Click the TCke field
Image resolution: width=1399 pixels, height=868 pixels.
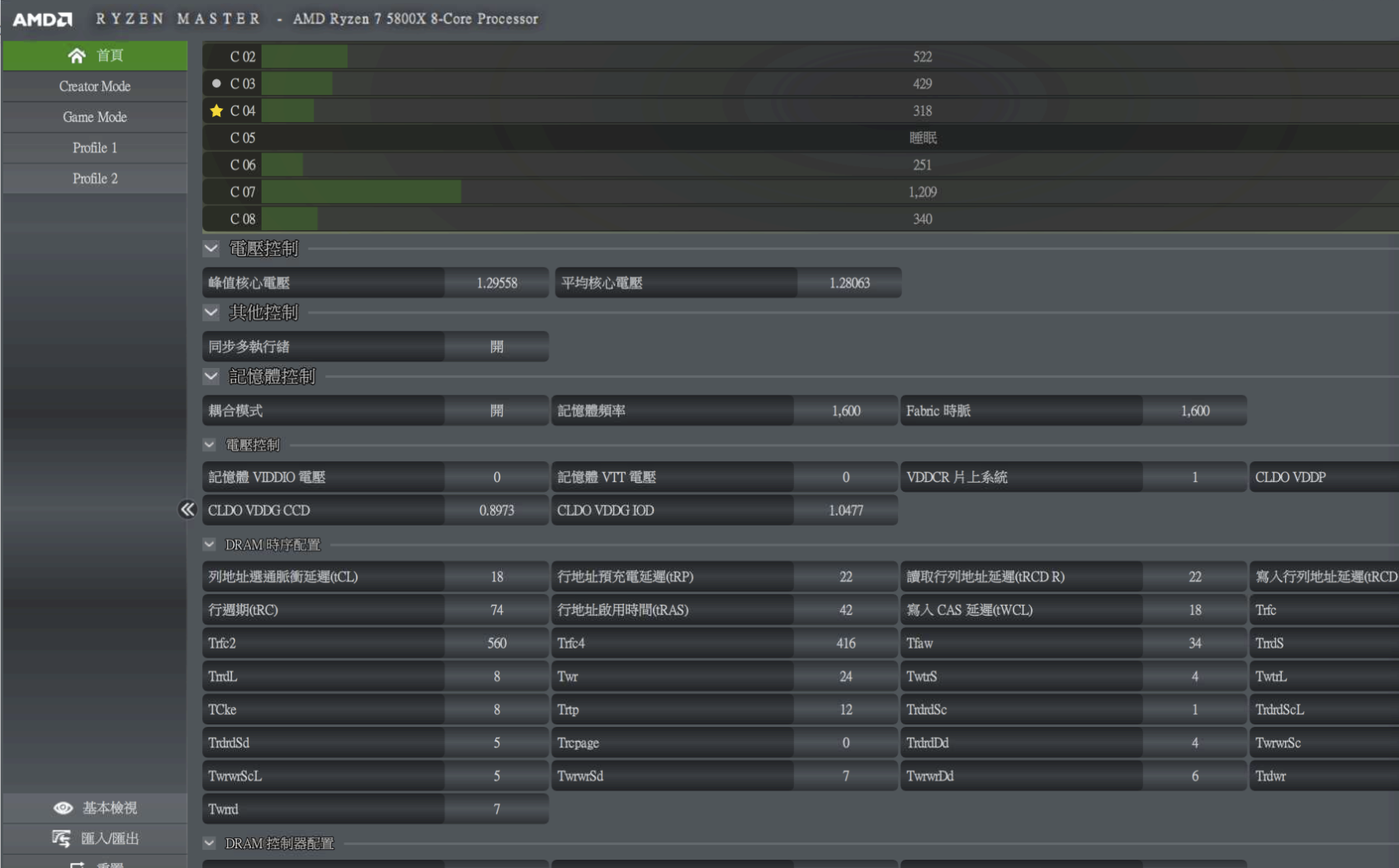[x=376, y=710]
